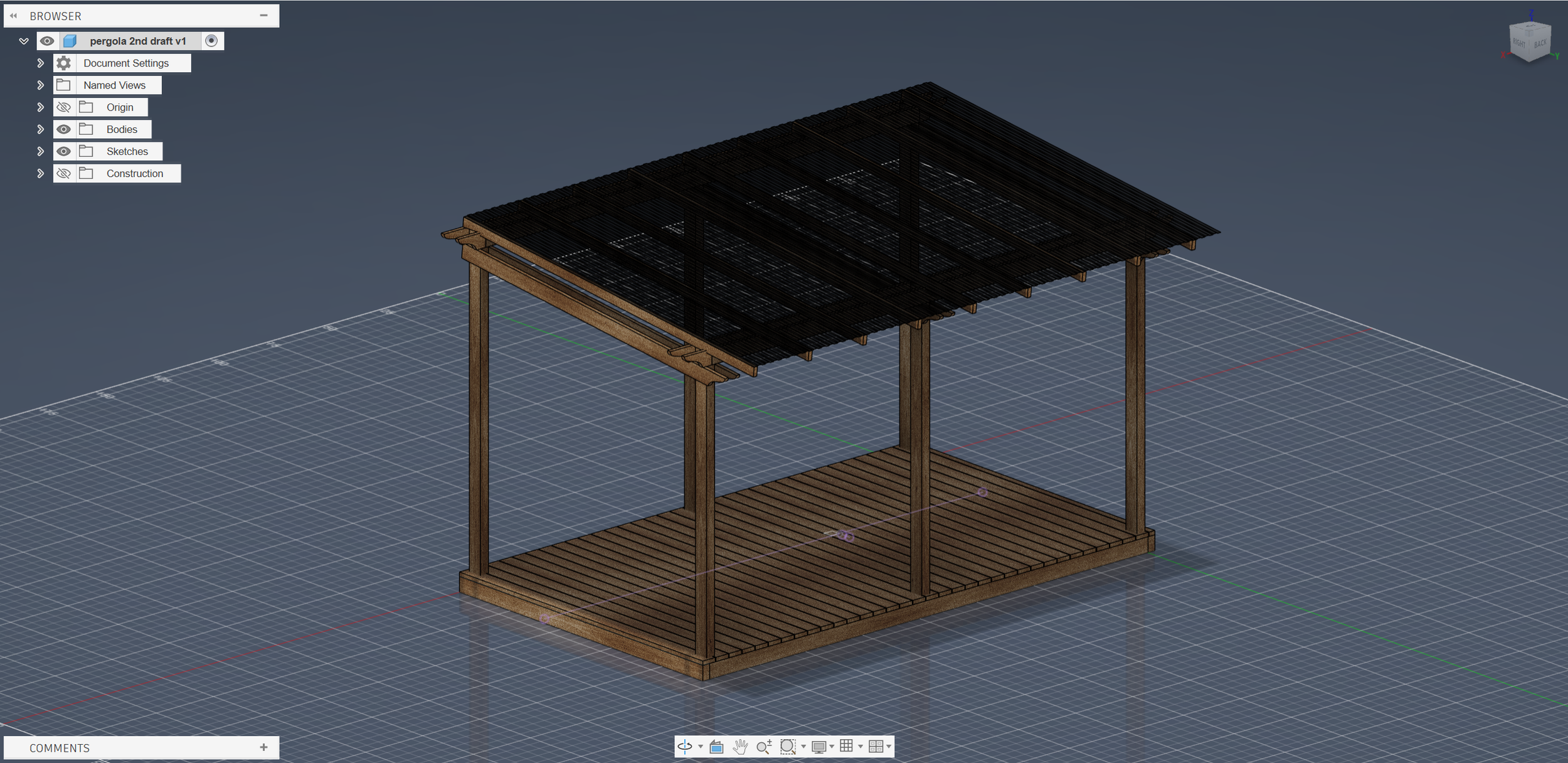Minimize the Browser panel with minus button
This screenshot has height=763, width=1568.
264,15
